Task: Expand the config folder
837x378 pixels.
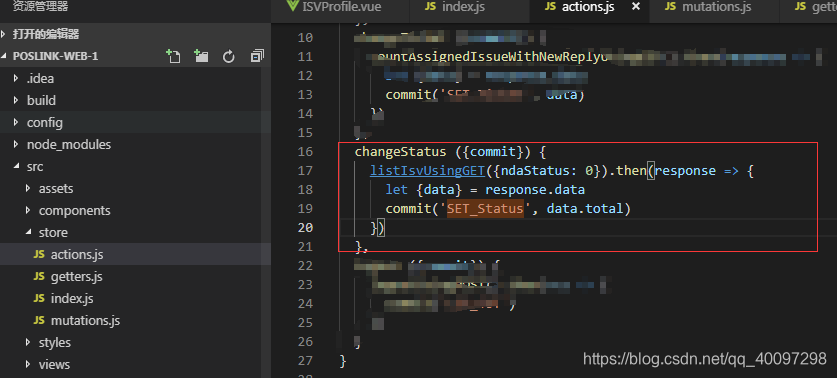Action: tap(44, 123)
